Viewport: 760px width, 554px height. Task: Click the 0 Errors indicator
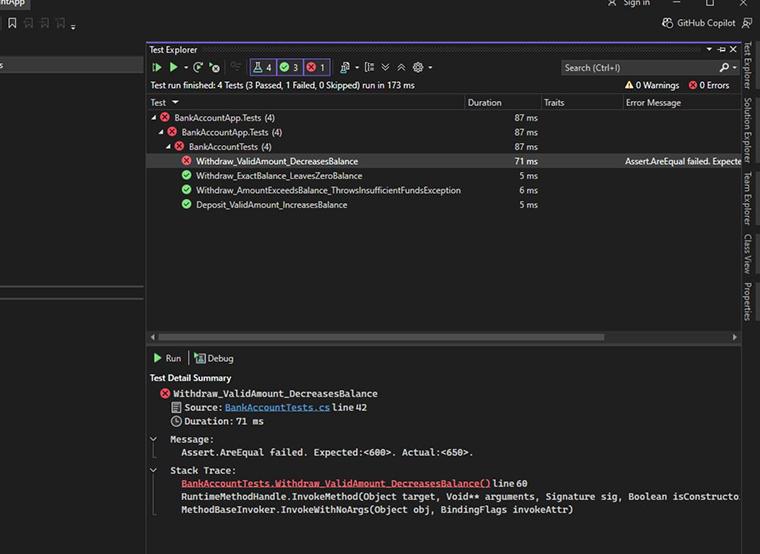(x=709, y=85)
